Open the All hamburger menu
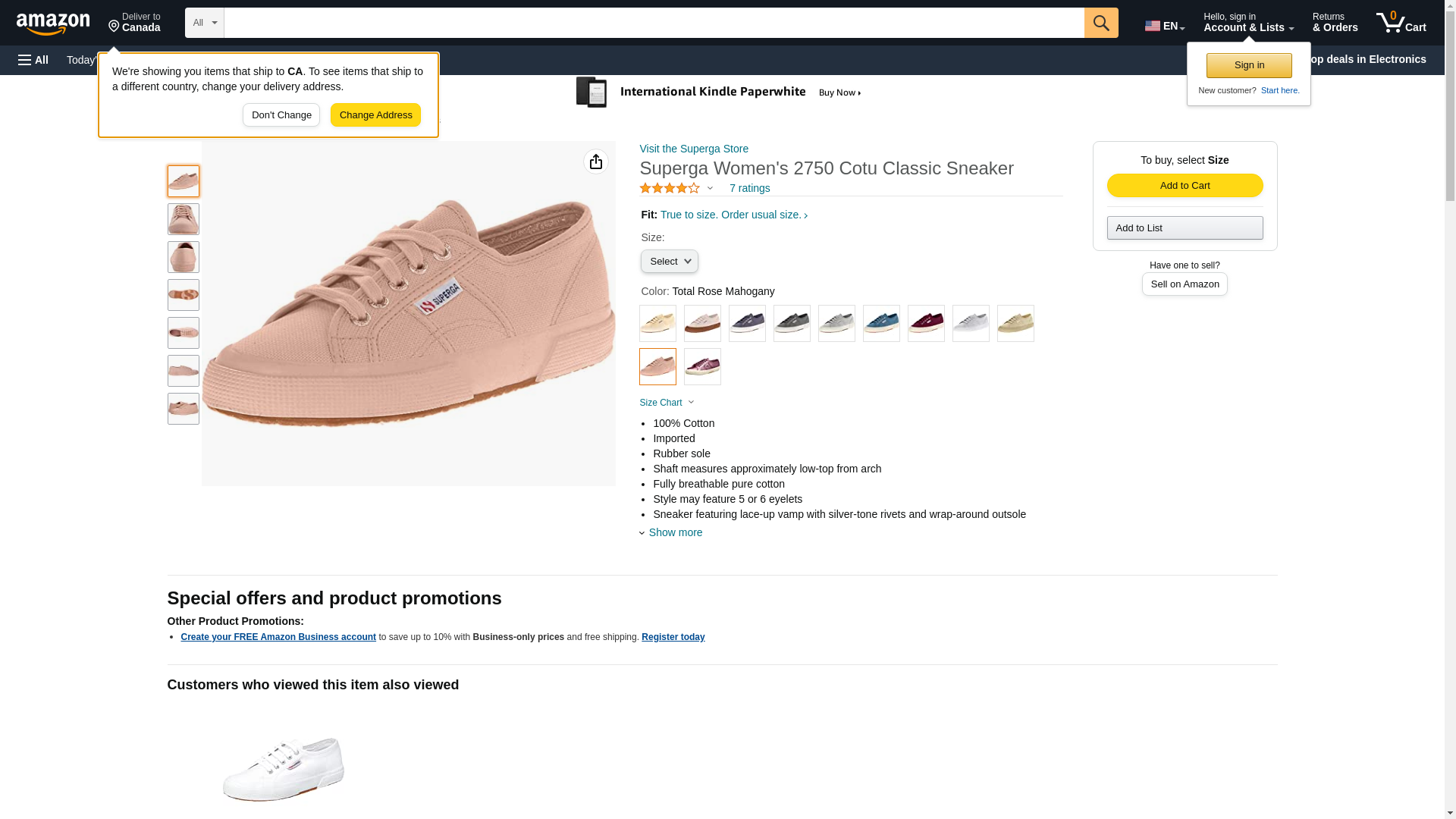The image size is (1456, 819). (33, 60)
